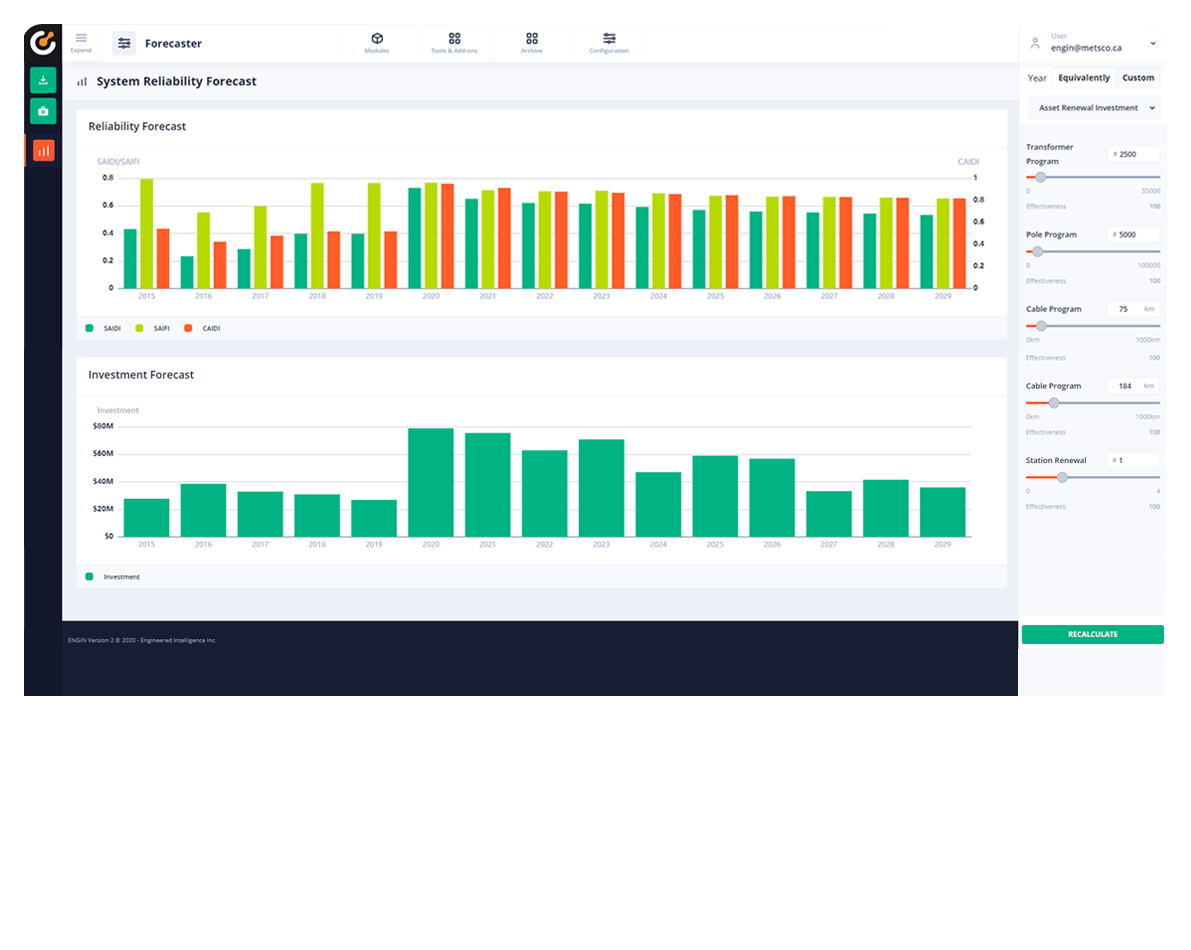
Task: Open the Modules cube icon
Action: coord(377,43)
